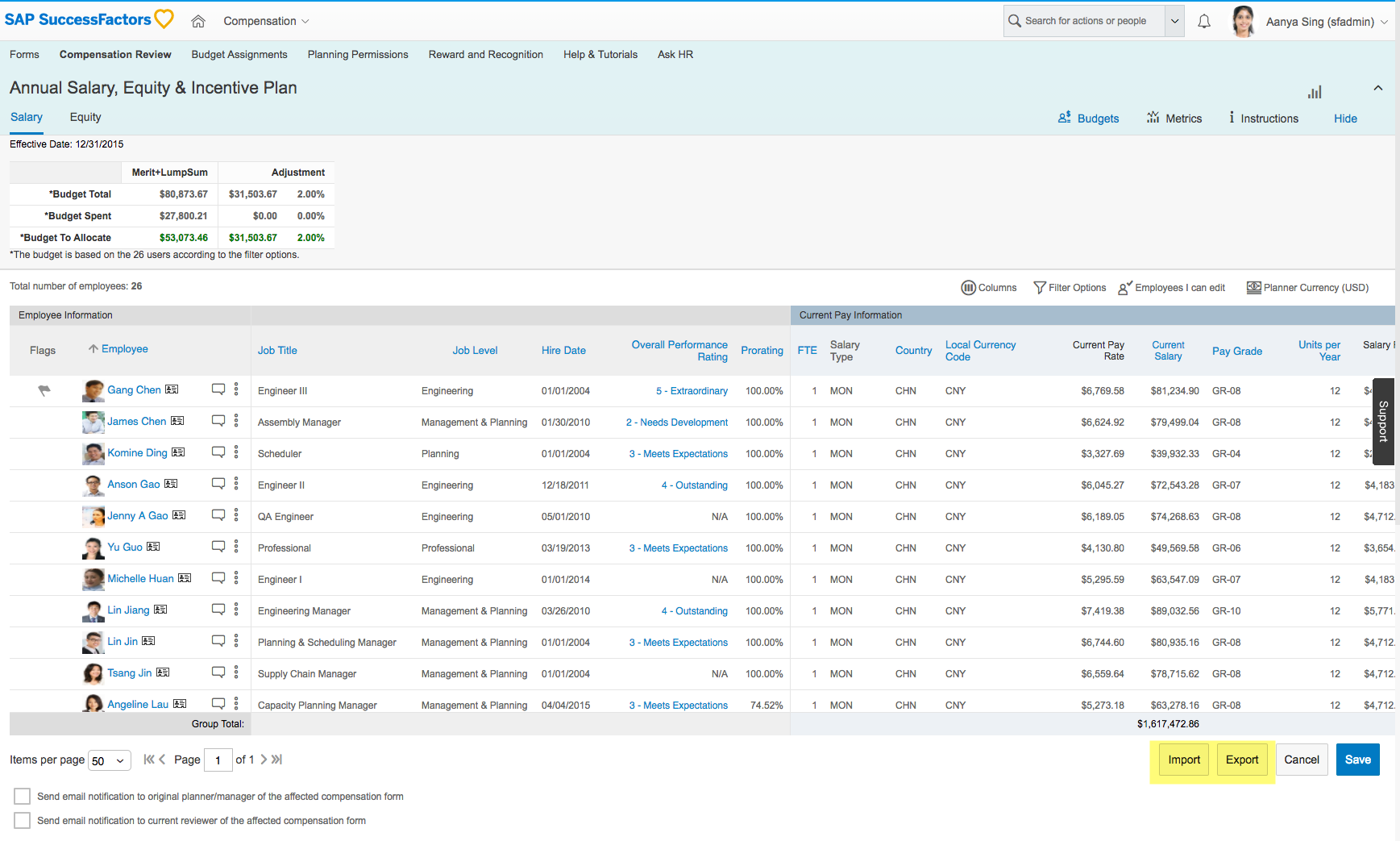Expand the Compensation module dropdown
Image resolution: width=1400 pixels, height=841 pixels.
pyautogui.click(x=266, y=21)
